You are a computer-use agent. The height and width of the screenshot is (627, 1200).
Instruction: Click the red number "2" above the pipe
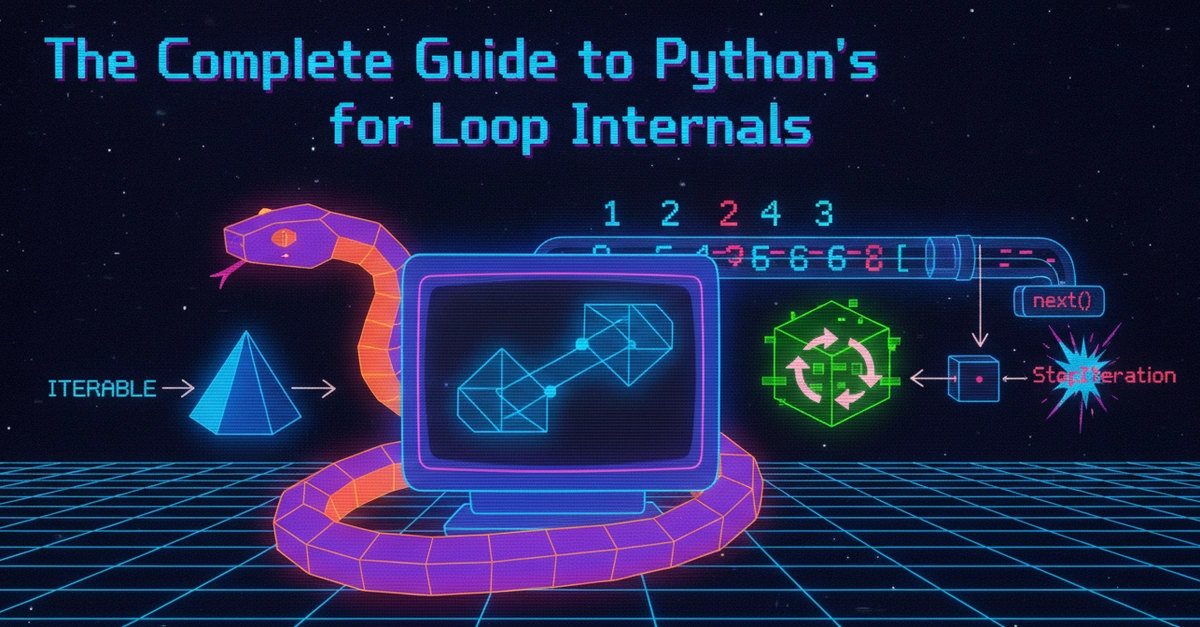click(x=729, y=215)
